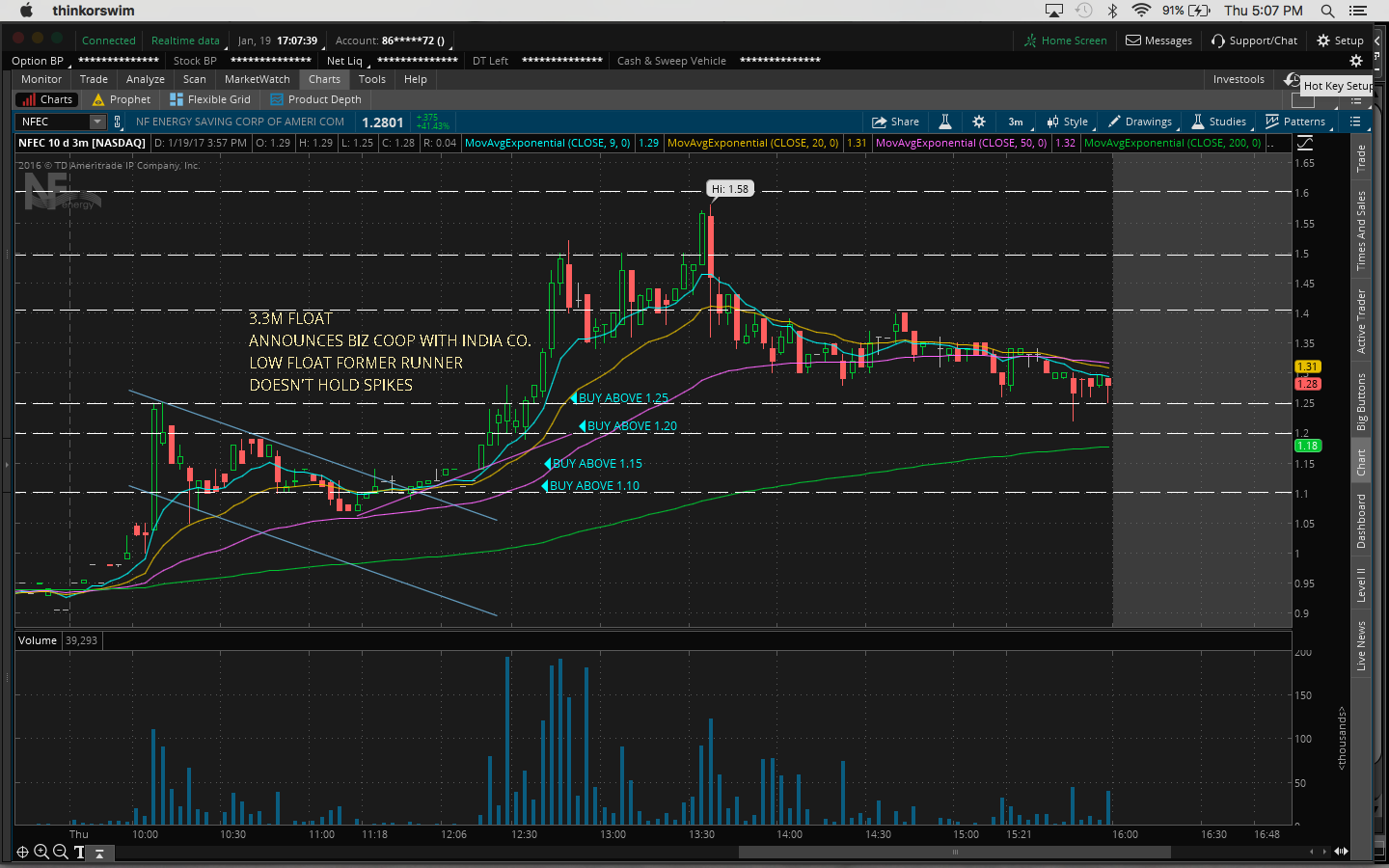The width and height of the screenshot is (1389, 868).
Task: Open the Prophet chart view
Action: click(x=122, y=99)
